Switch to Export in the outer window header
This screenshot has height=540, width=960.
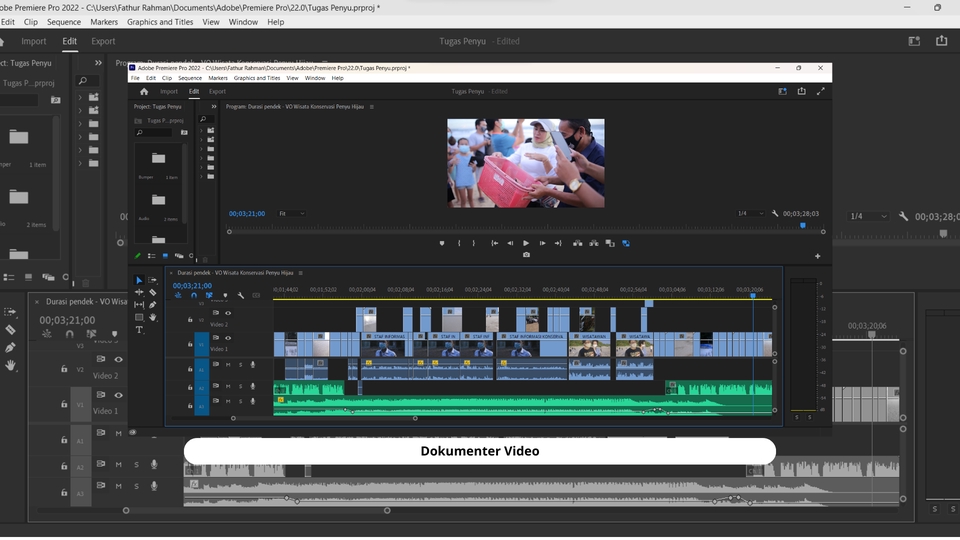[103, 42]
